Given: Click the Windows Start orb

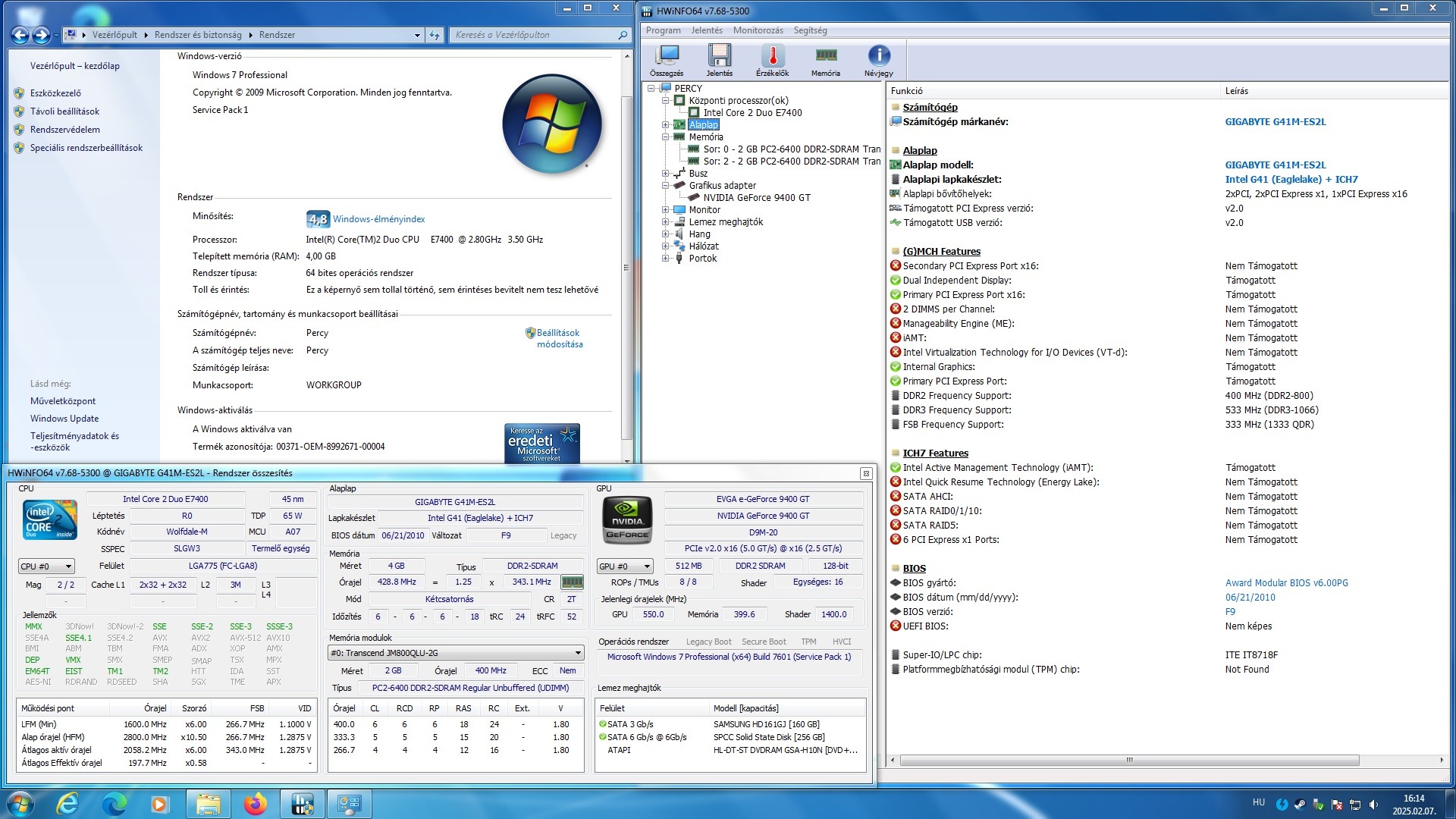Looking at the screenshot, I should click(x=20, y=803).
